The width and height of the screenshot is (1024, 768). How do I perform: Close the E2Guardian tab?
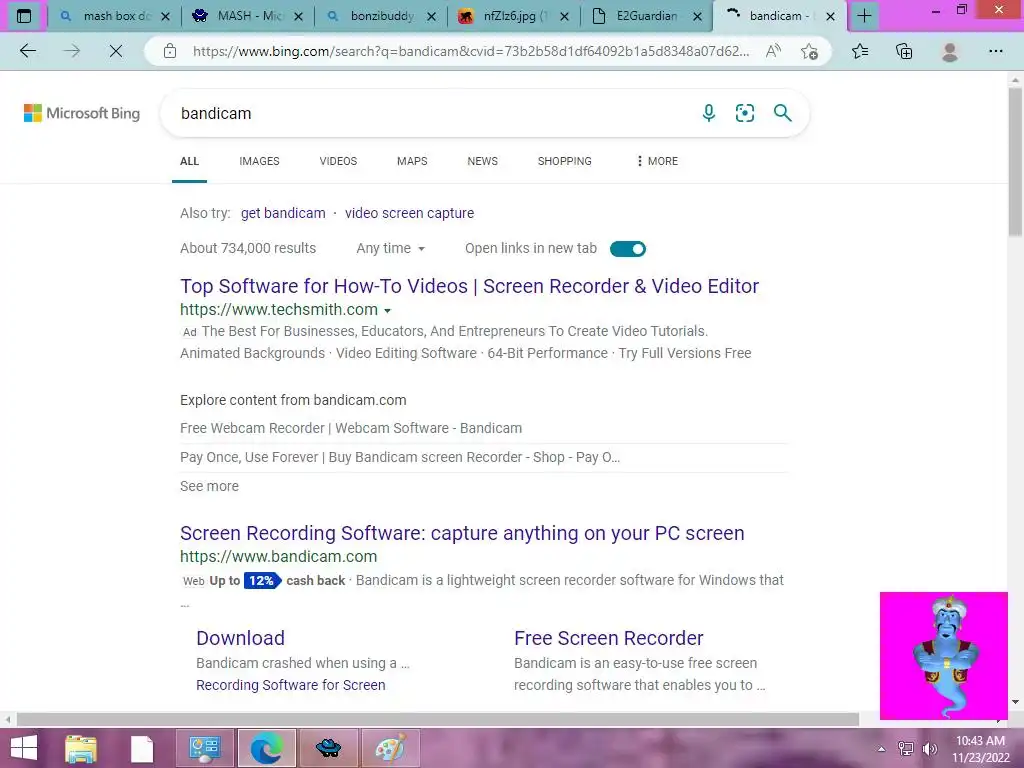tap(697, 16)
